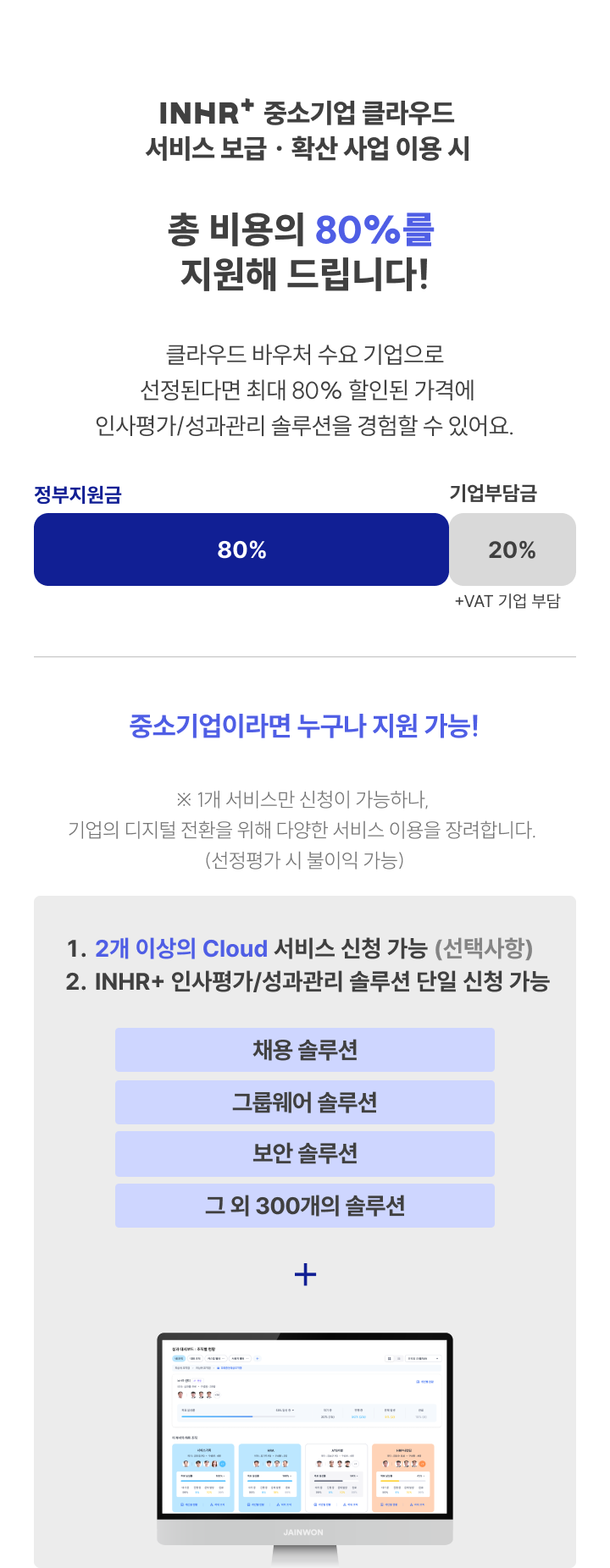
Task: Click the orange avatar badge on the orange card
Action: tap(422, 1464)
